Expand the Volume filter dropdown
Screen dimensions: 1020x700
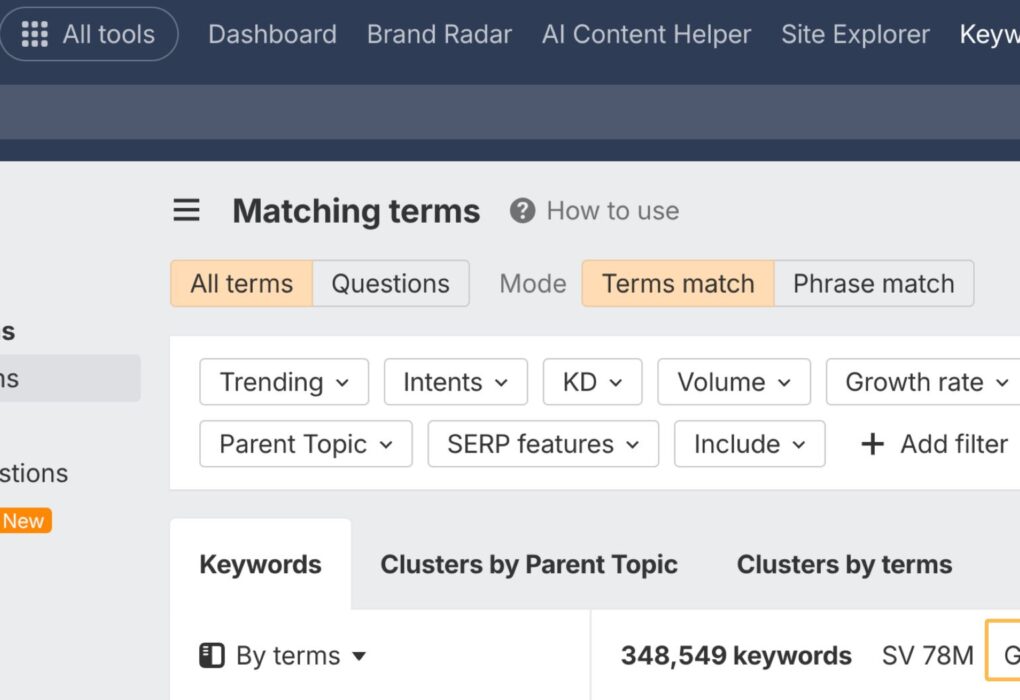pyautogui.click(x=733, y=382)
